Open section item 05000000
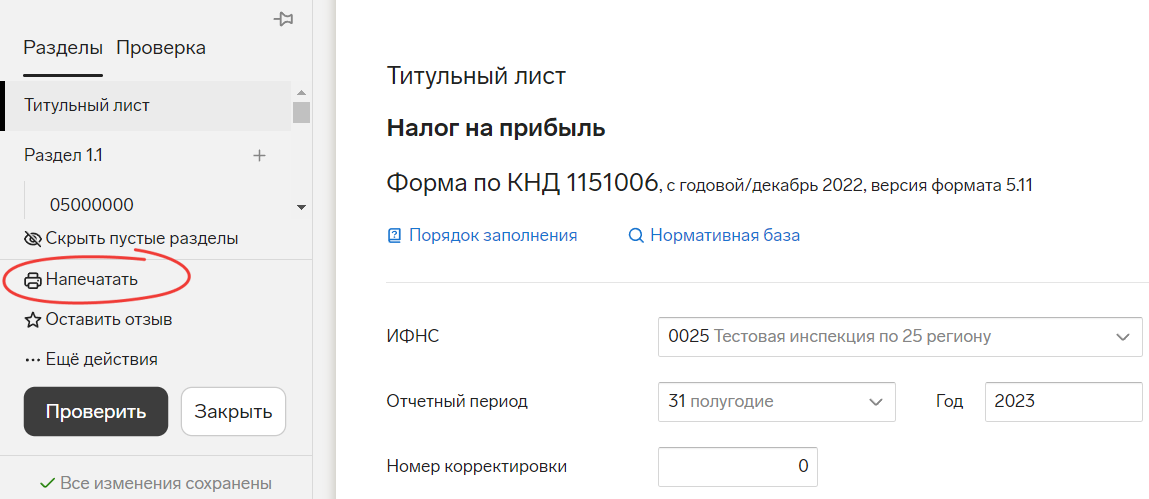This screenshot has height=499, width=1149. [92, 204]
